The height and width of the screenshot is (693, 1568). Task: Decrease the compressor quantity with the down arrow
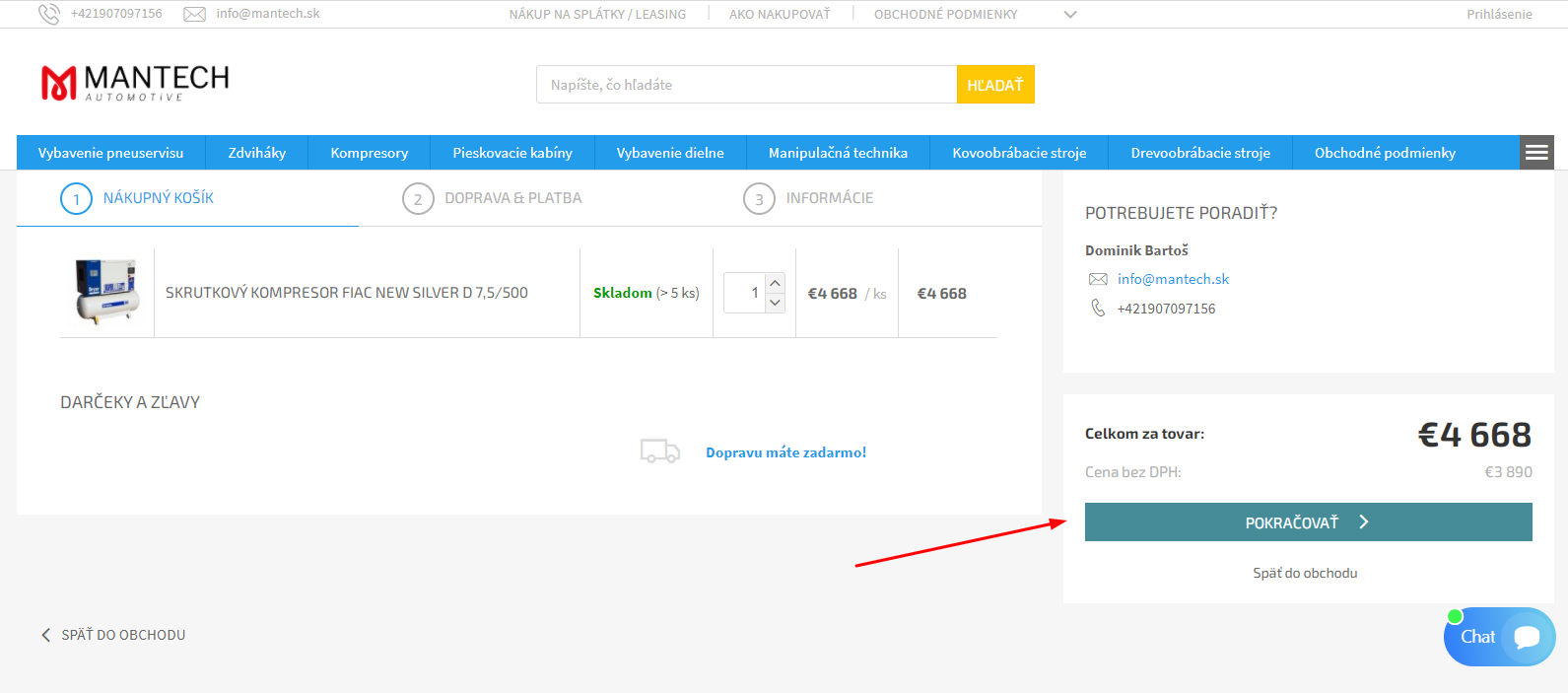pos(776,303)
